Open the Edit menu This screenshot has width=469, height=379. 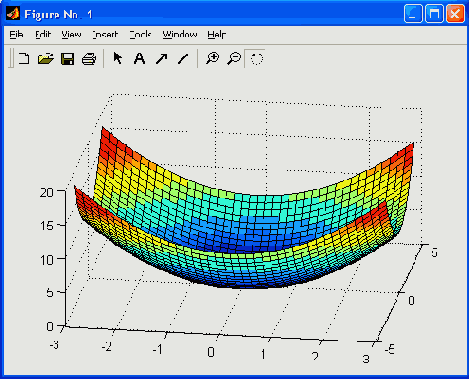43,34
